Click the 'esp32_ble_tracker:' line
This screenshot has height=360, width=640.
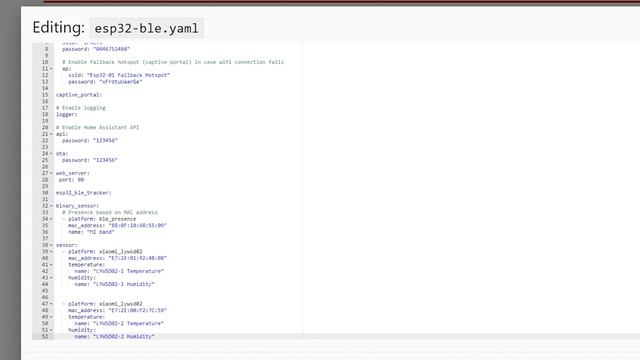[x=83, y=193]
